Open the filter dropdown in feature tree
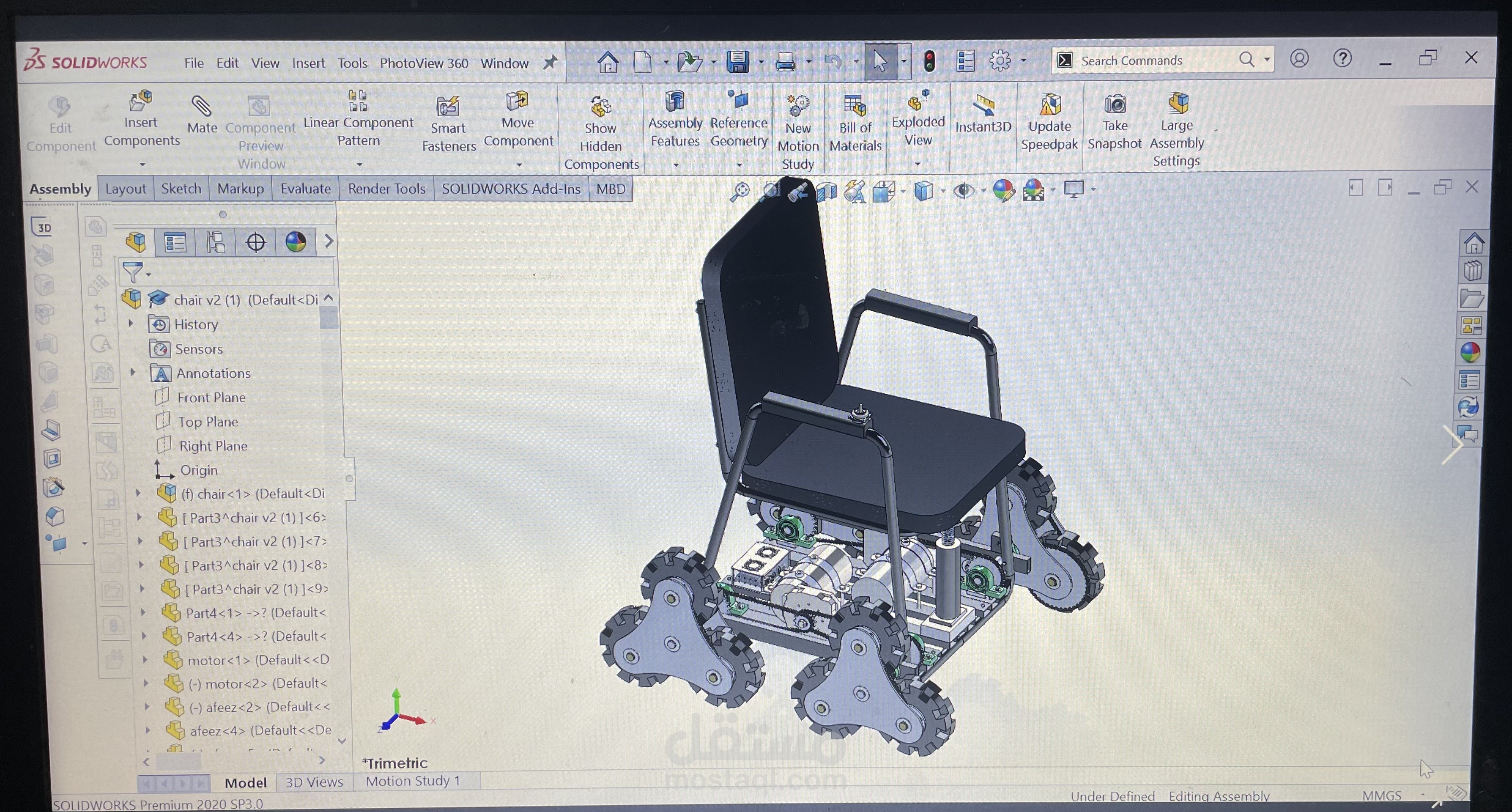The width and height of the screenshot is (1512, 812). (149, 274)
